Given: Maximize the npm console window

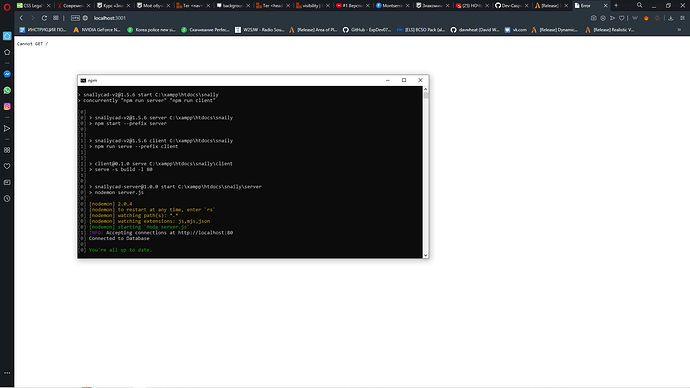Looking at the screenshot, I should tap(404, 80).
